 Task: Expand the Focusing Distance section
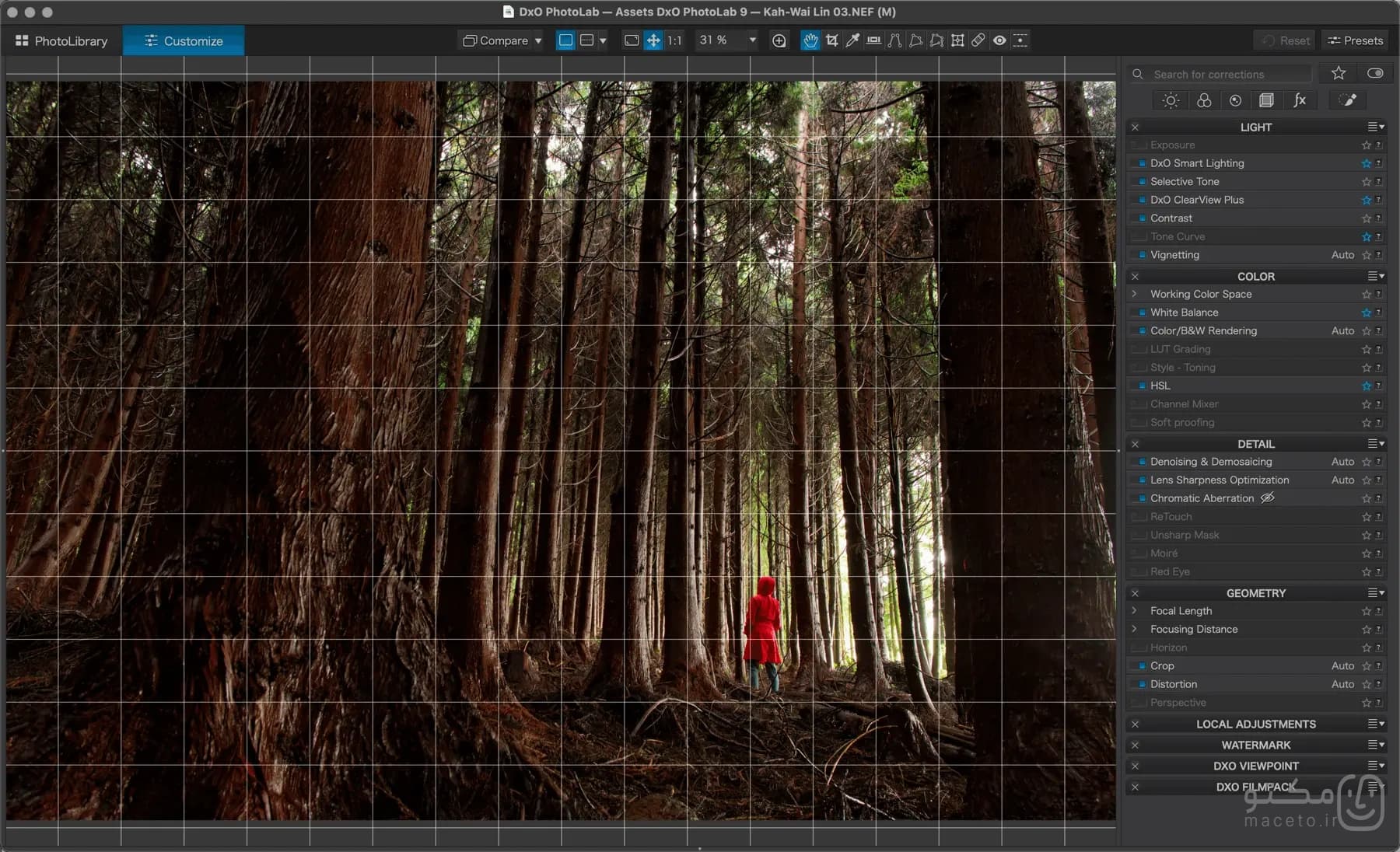tap(1135, 629)
